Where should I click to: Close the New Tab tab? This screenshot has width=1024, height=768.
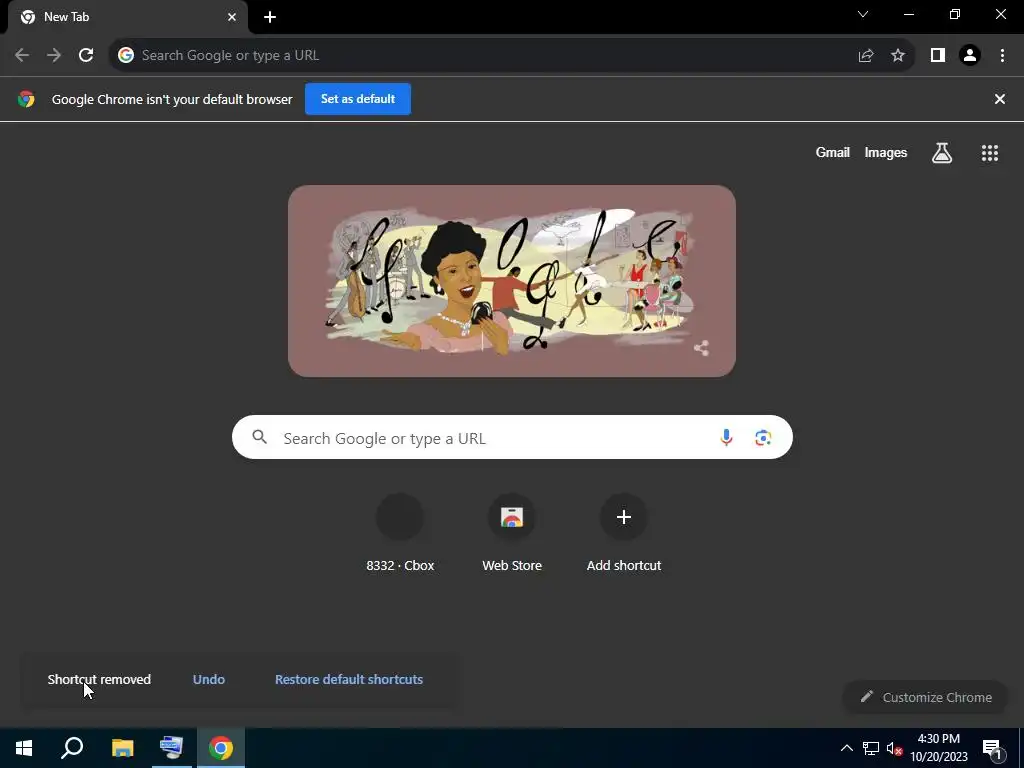click(x=232, y=17)
